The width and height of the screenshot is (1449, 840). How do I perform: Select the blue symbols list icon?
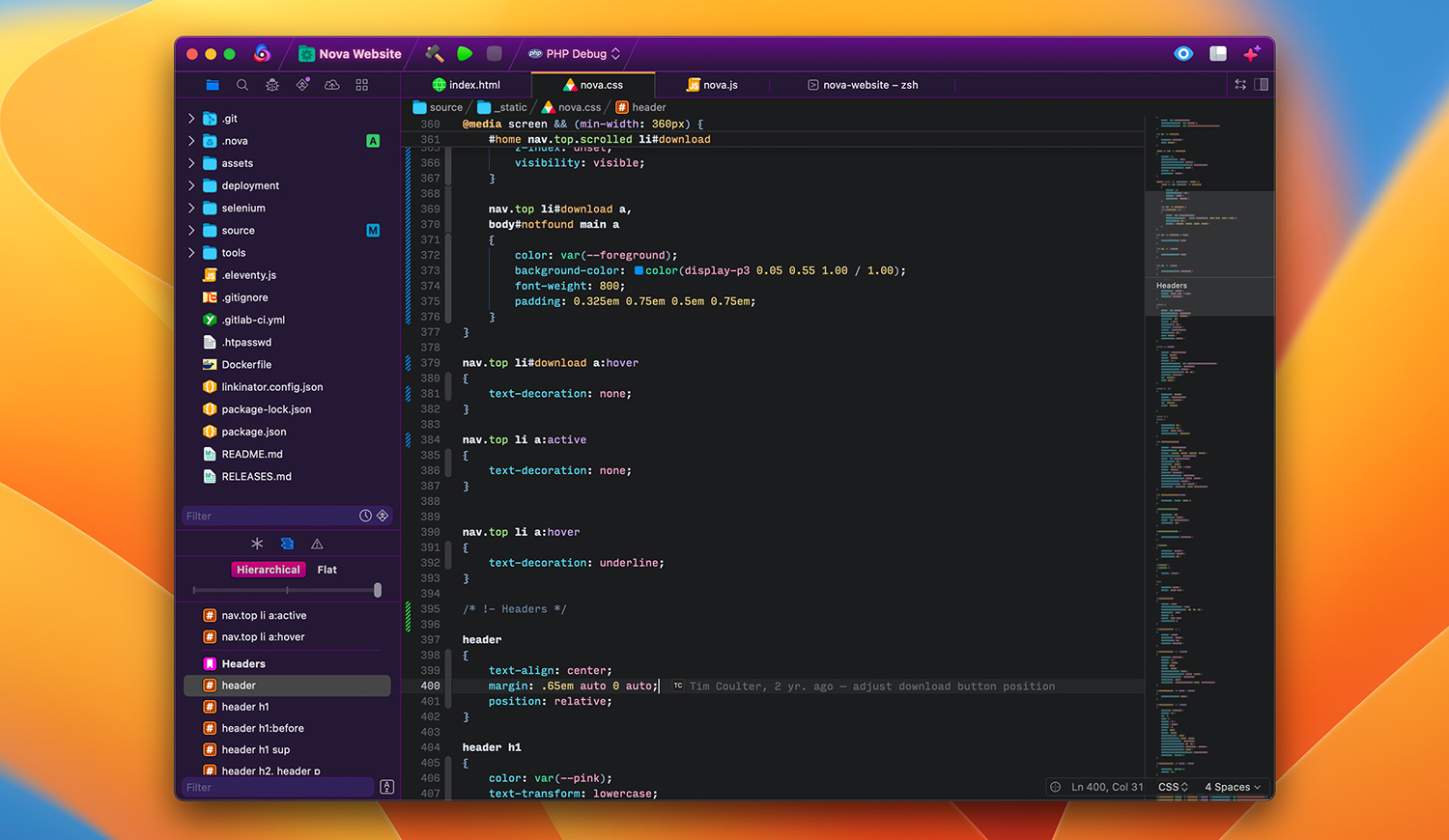click(x=287, y=544)
